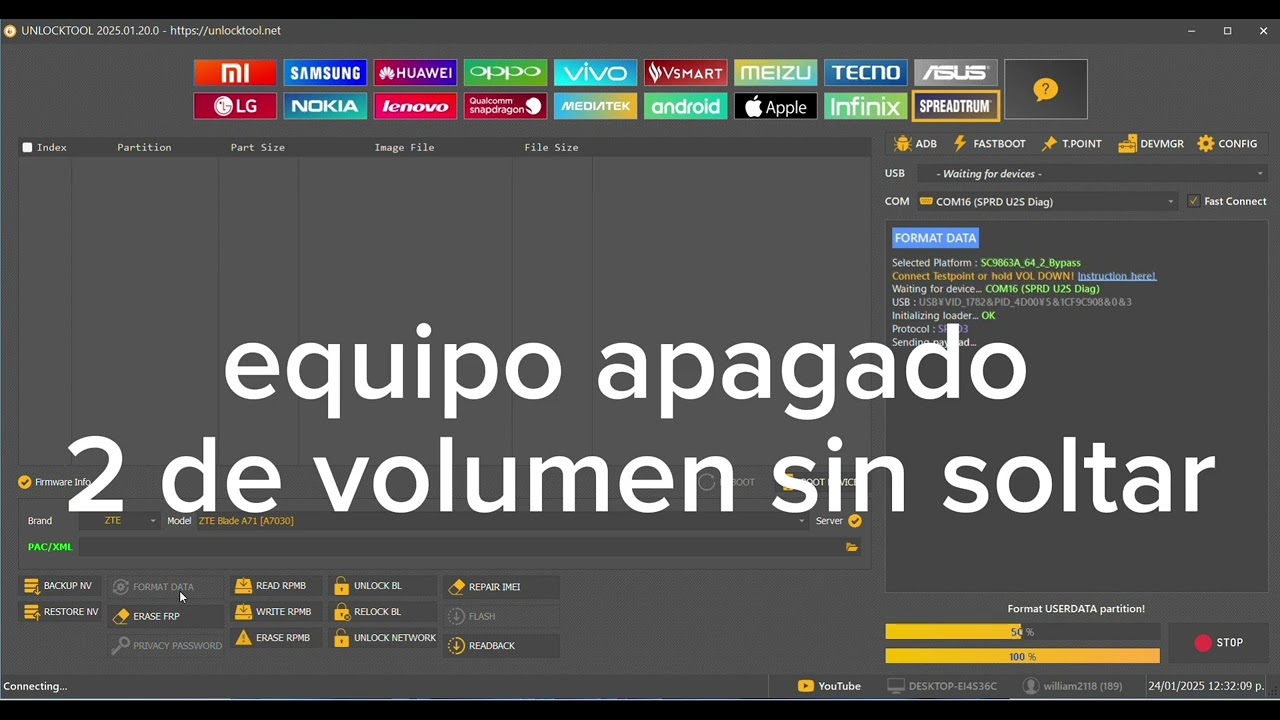
Task: Open the YouTube link in status bar
Action: click(829, 686)
